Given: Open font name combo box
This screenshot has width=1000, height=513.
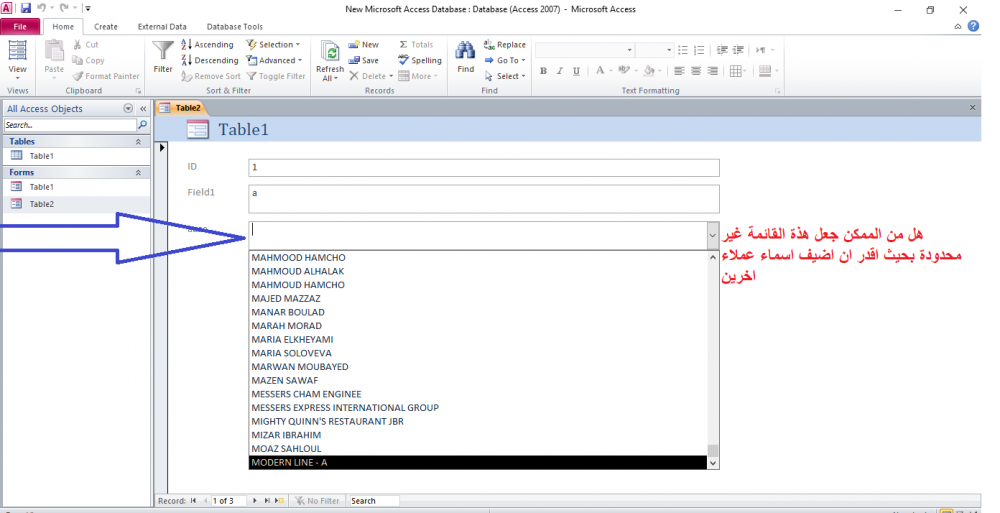Looking at the screenshot, I should click(585, 50).
